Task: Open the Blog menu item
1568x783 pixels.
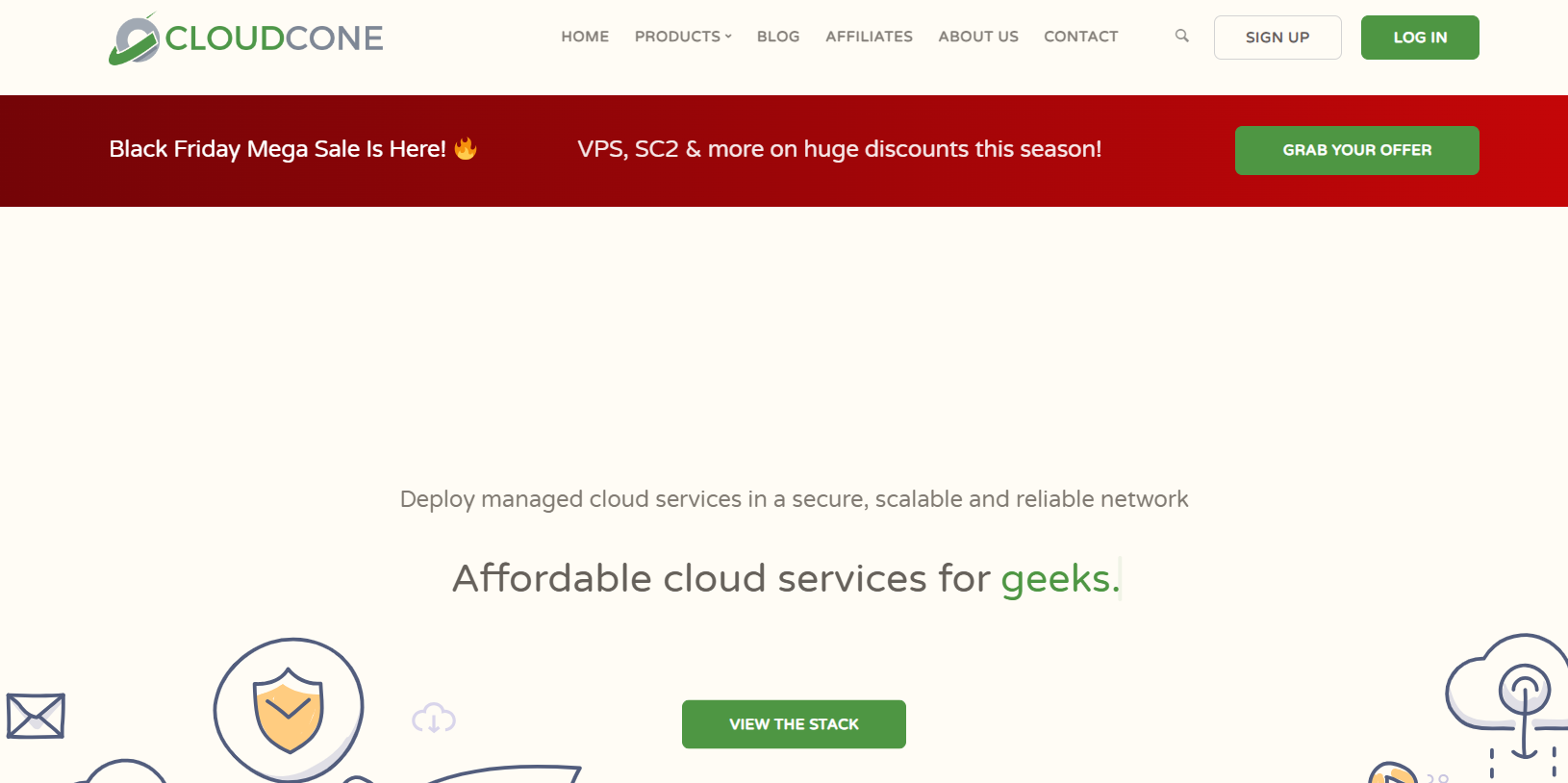Action: (x=778, y=37)
